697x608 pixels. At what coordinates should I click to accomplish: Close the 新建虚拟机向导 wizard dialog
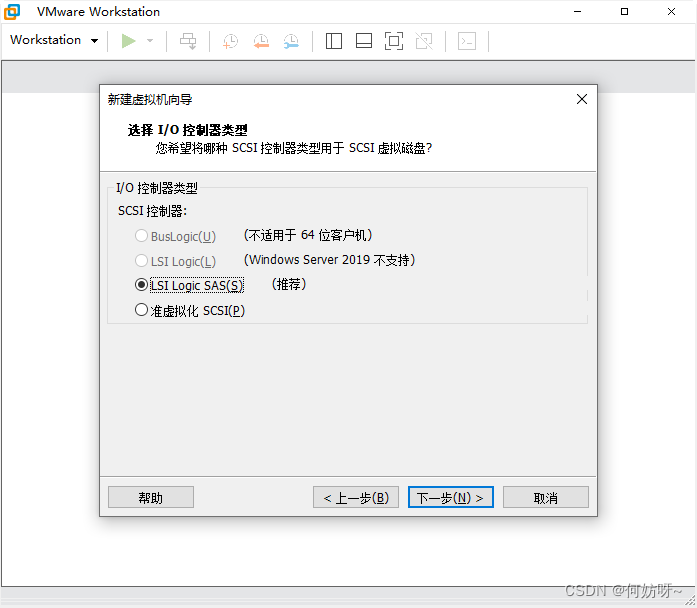tap(582, 99)
